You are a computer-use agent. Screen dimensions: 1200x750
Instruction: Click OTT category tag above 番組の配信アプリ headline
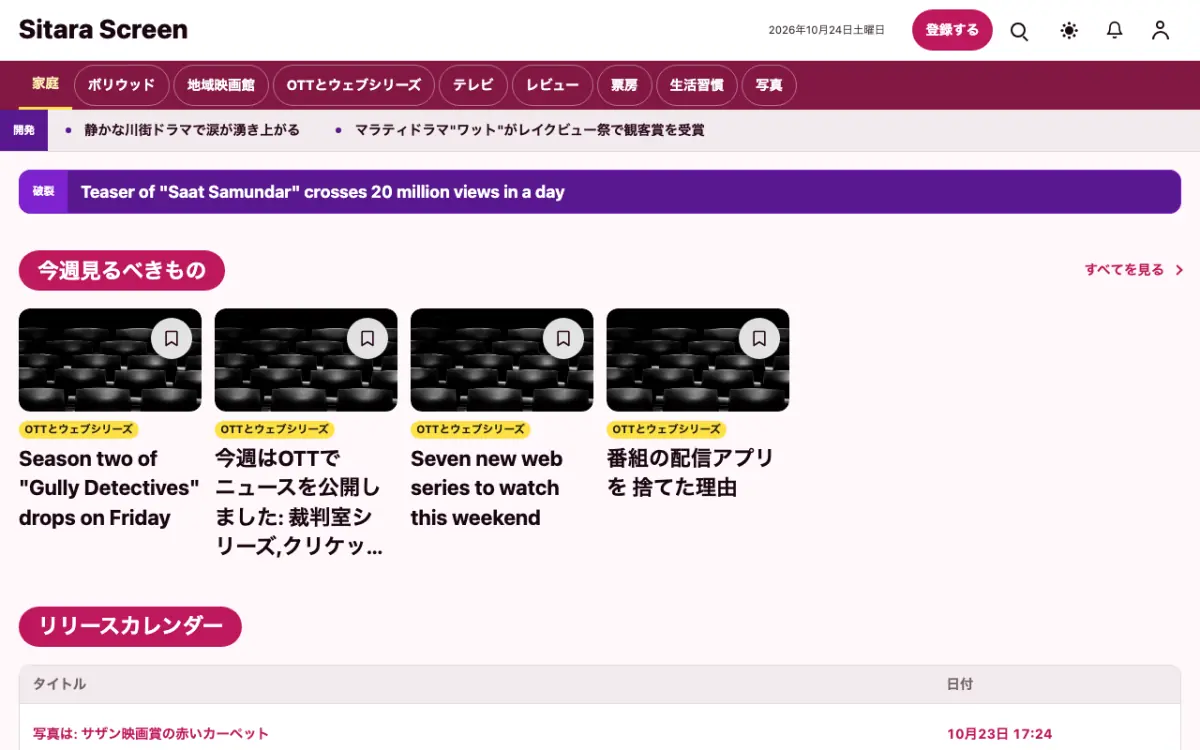coord(666,429)
